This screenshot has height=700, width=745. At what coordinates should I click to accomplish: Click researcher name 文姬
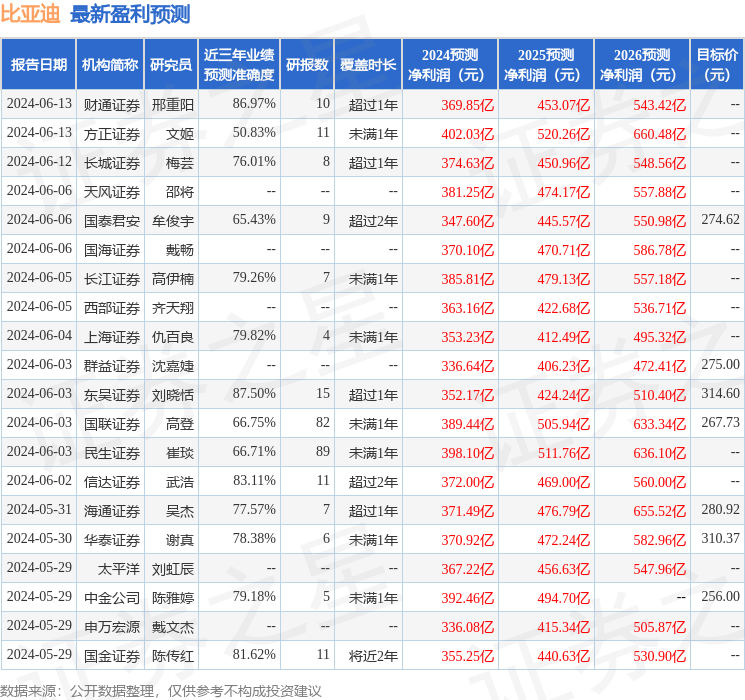pyautogui.click(x=180, y=134)
